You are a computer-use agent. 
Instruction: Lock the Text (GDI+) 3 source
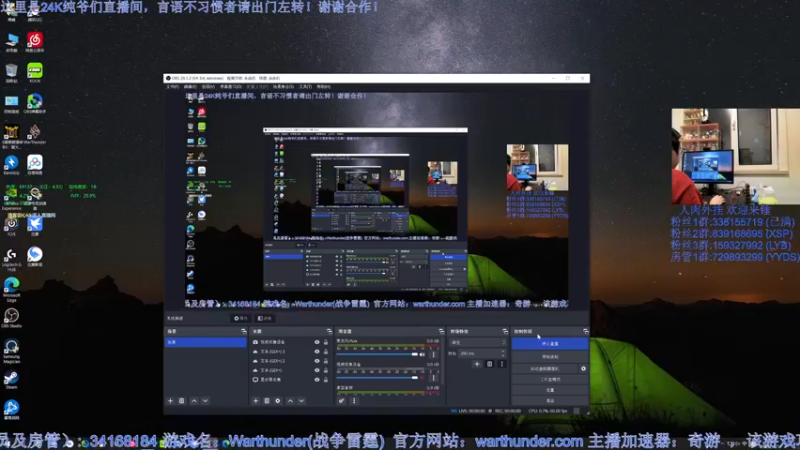coord(326,352)
